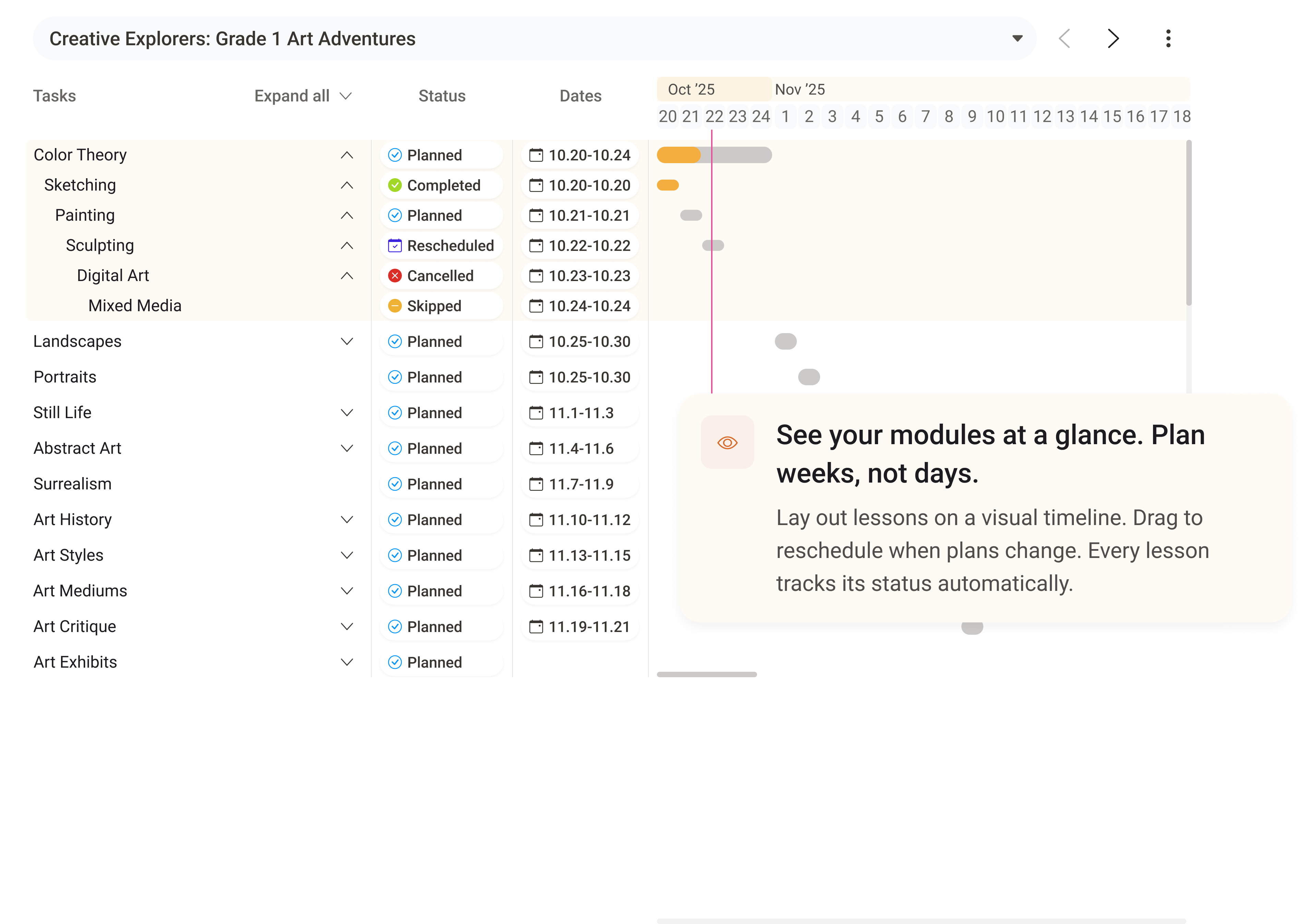1307x924 pixels.
Task: Click calendar icon for Art Mediums dates
Action: [x=536, y=591]
